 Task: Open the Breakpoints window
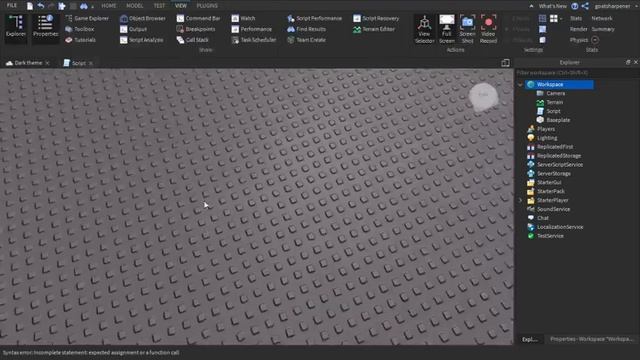point(196,29)
